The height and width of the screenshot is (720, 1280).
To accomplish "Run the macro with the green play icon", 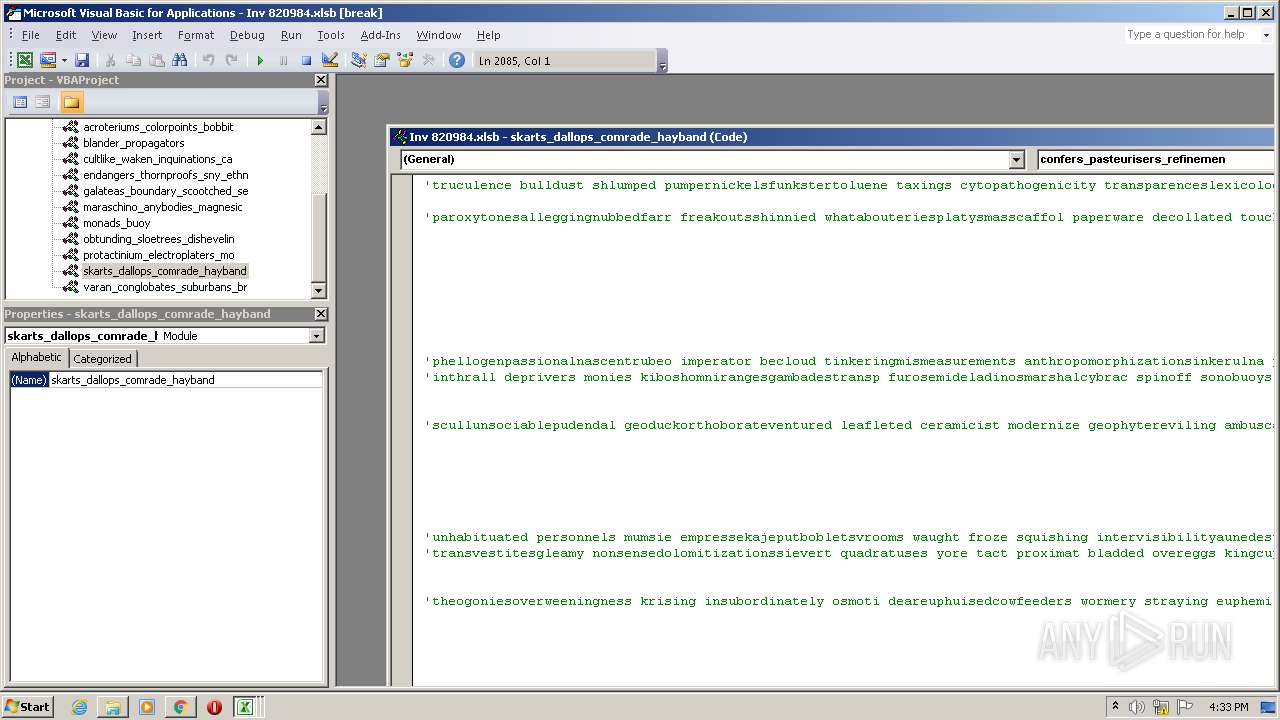I will (260, 60).
